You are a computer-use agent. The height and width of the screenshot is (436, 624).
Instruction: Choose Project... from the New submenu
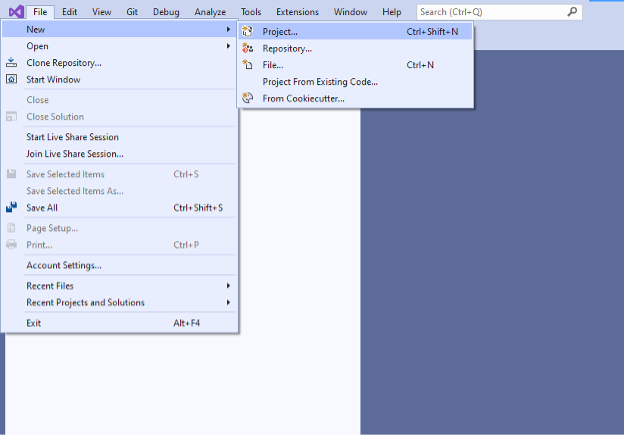pos(355,31)
